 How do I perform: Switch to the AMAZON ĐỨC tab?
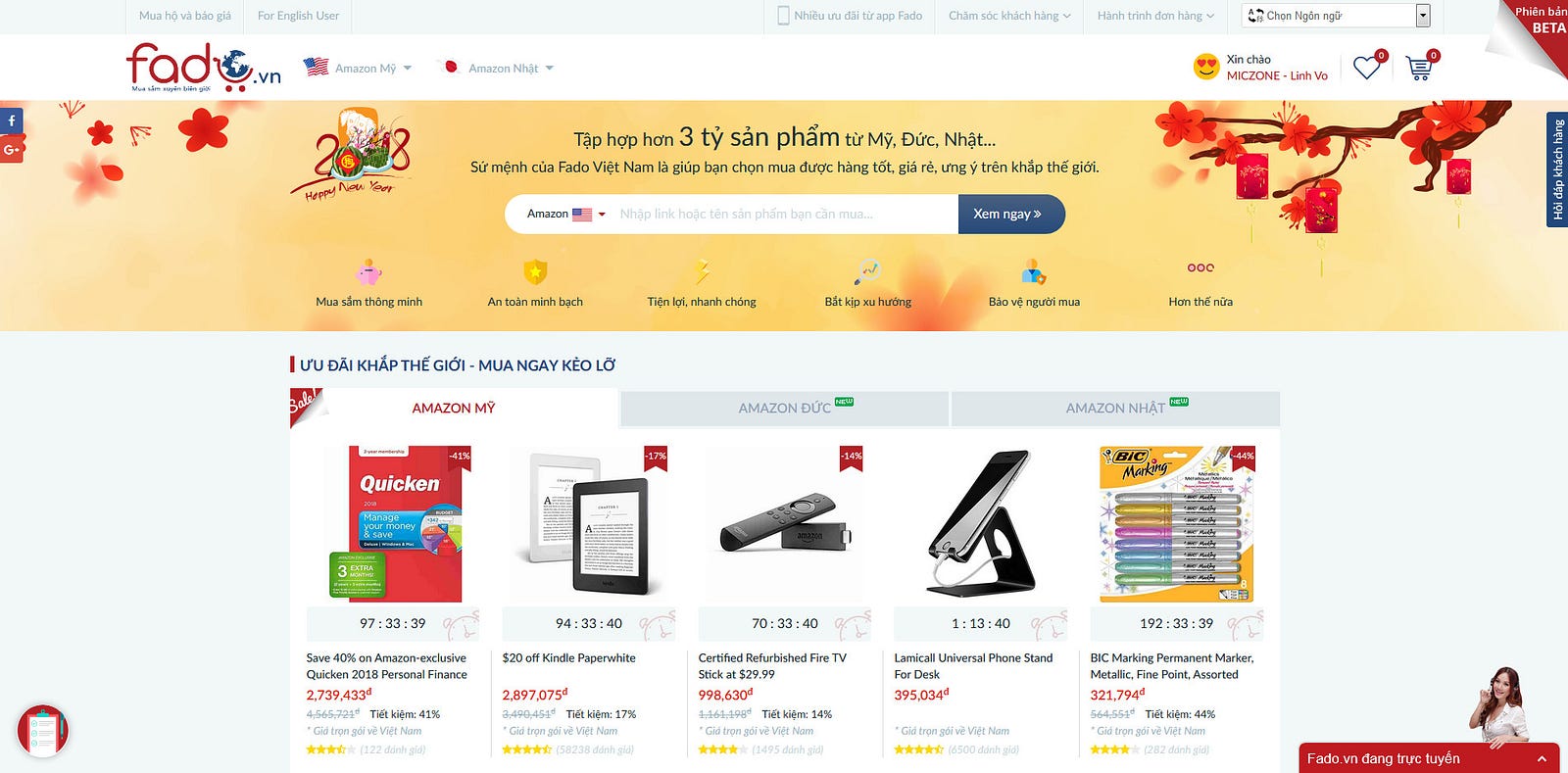[784, 409]
